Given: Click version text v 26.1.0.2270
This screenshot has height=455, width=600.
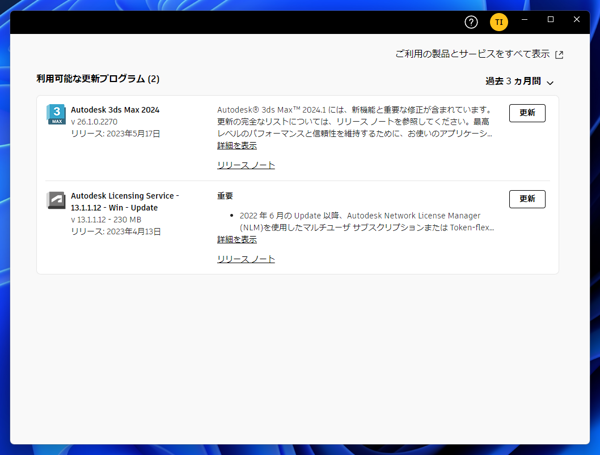Looking at the screenshot, I should (94, 122).
